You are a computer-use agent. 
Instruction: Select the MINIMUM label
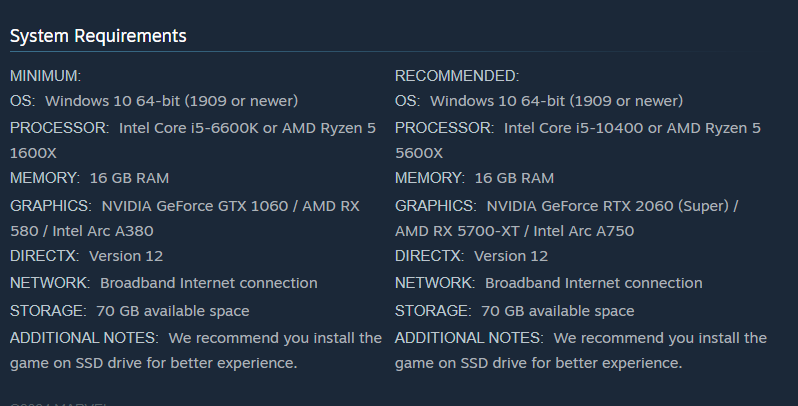pyautogui.click(x=45, y=76)
